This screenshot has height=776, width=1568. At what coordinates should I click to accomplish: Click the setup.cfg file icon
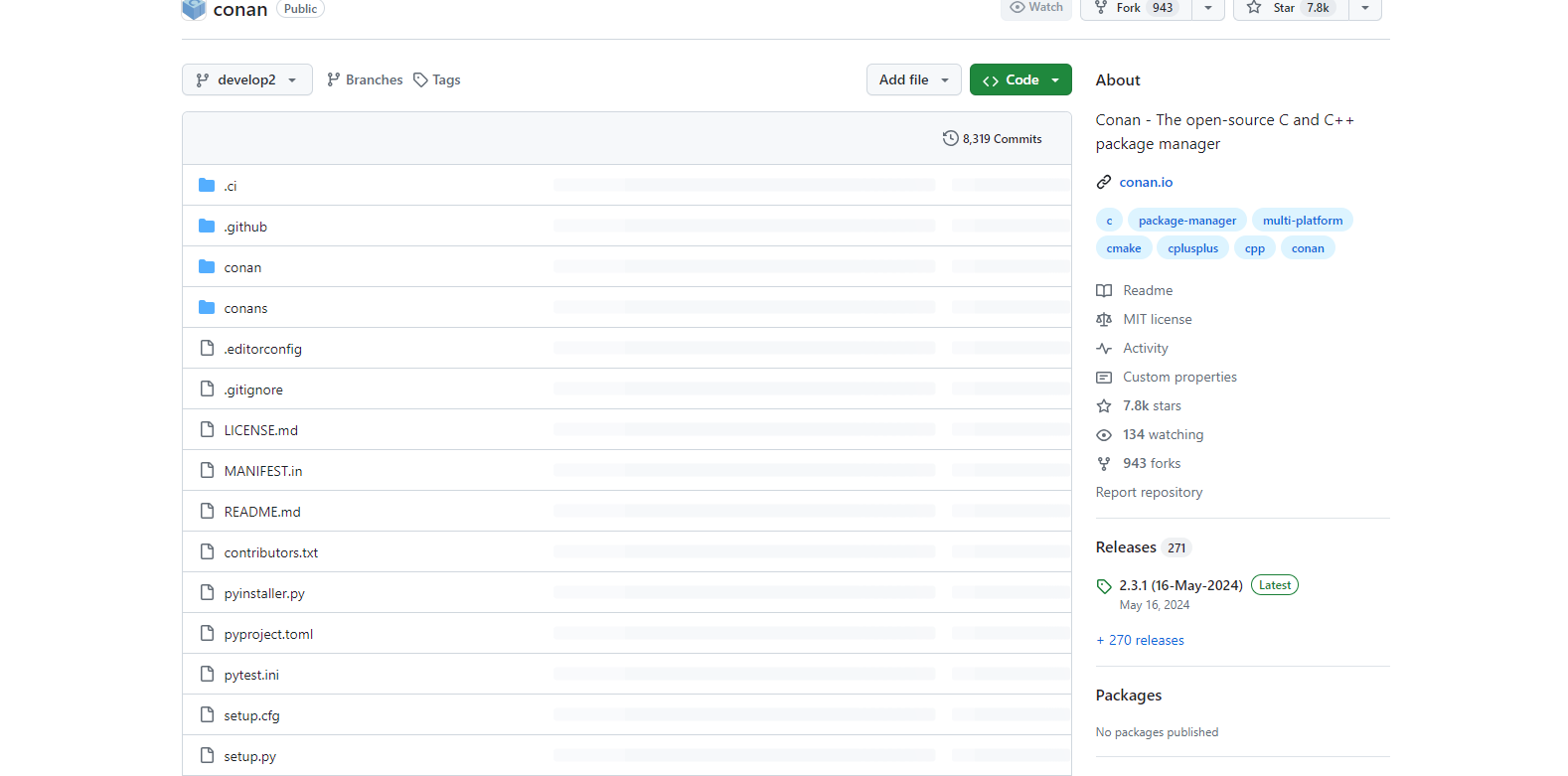pos(207,714)
